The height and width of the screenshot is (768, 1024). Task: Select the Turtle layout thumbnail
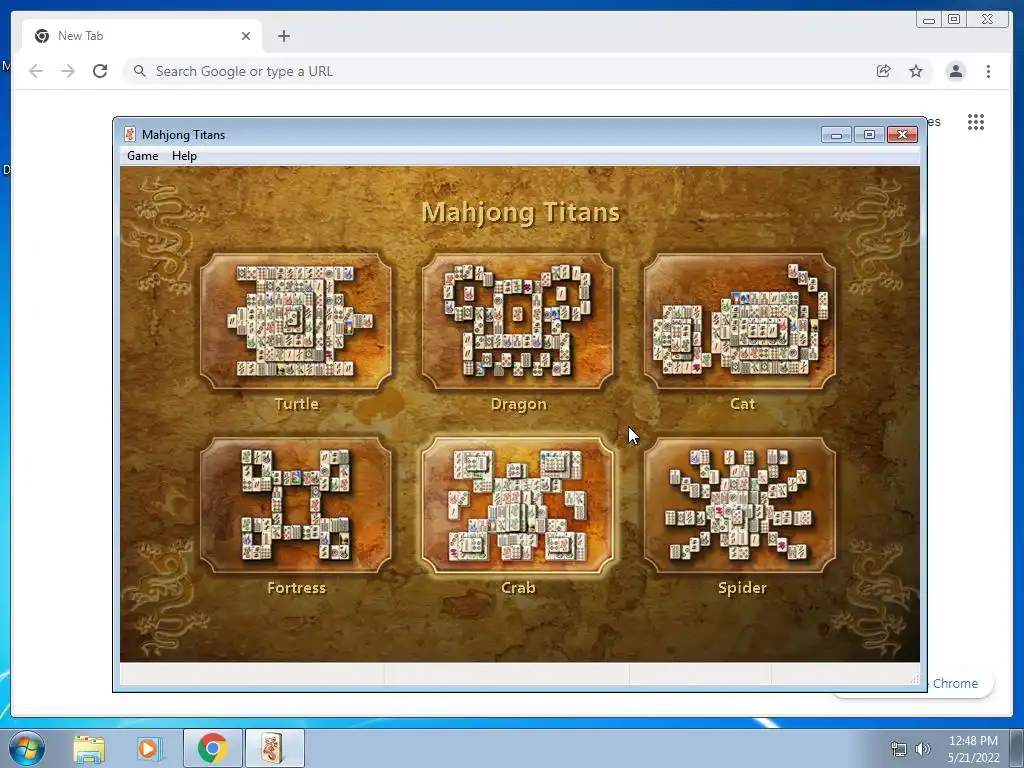tap(296, 321)
